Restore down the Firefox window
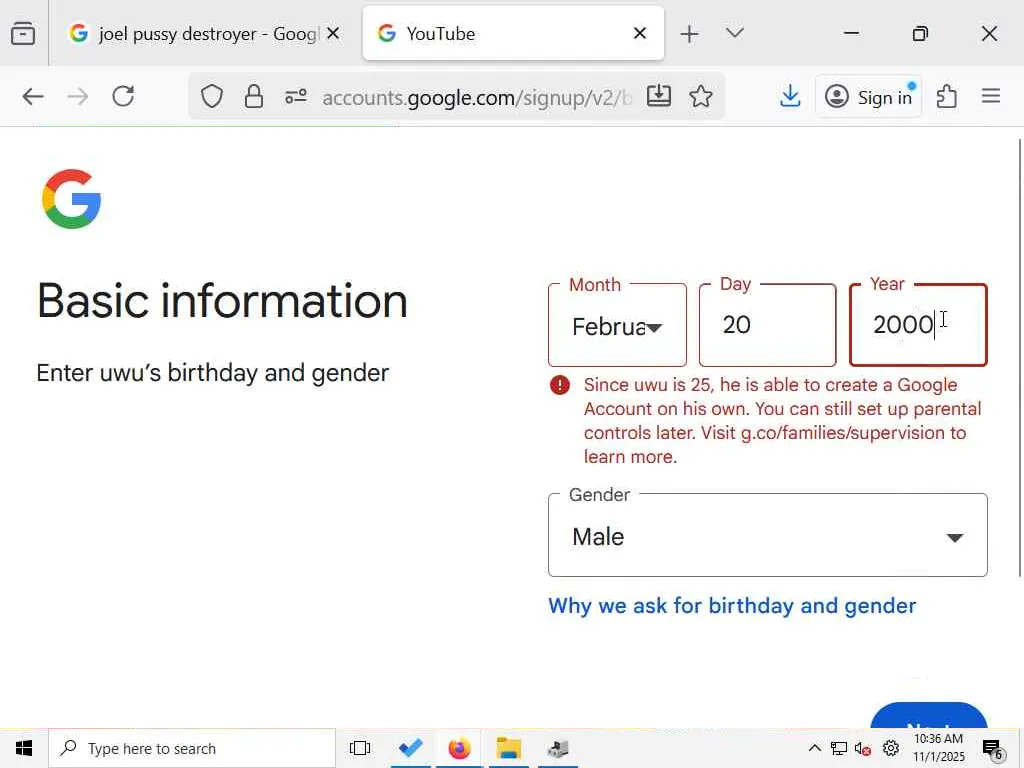This screenshot has width=1024, height=768. pos(920,33)
